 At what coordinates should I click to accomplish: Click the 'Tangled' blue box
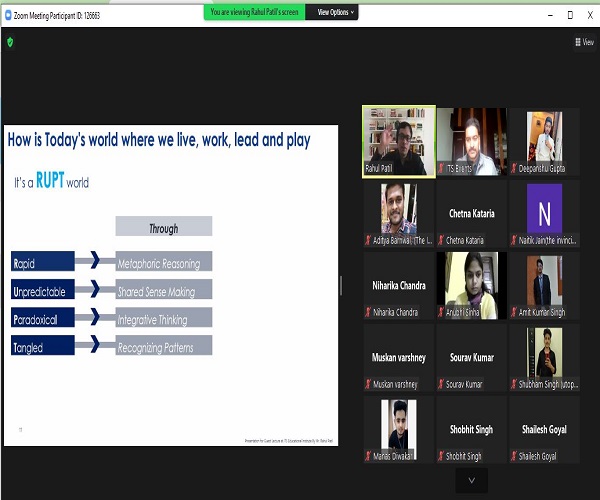(x=42, y=345)
